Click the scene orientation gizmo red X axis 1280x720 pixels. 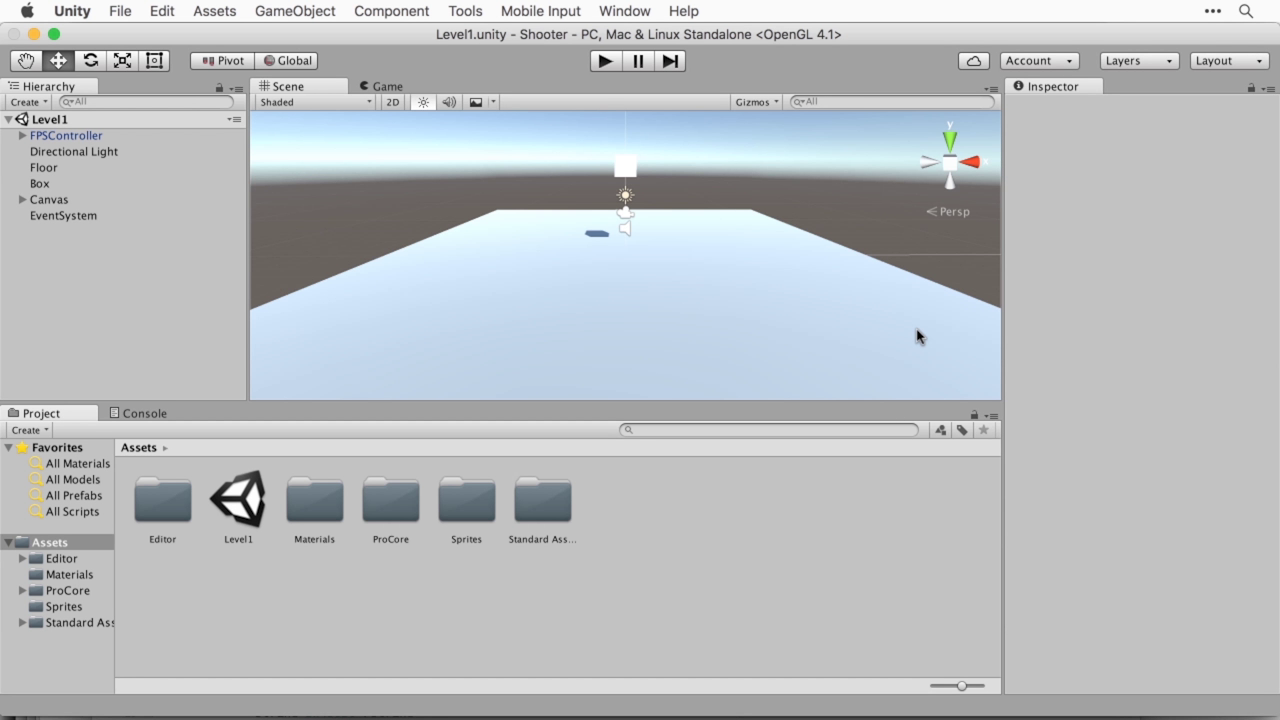(x=970, y=162)
